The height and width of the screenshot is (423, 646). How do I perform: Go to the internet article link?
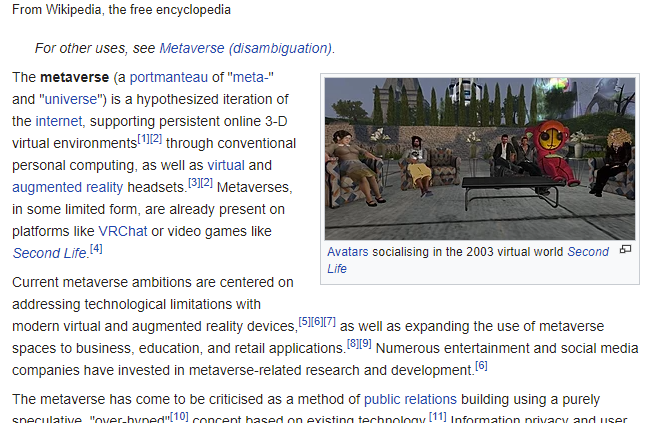click(59, 121)
